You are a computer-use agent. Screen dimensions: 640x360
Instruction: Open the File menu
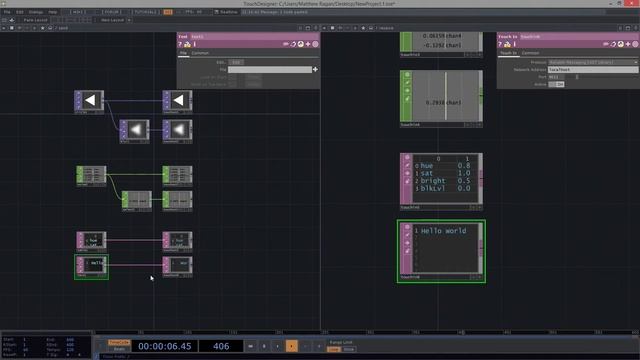pyautogui.click(x=7, y=12)
